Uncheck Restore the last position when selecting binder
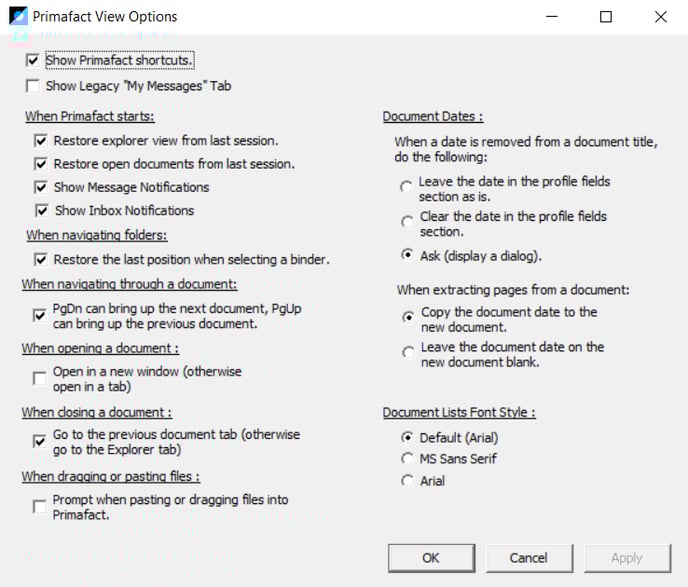The image size is (688, 587). (x=41, y=260)
